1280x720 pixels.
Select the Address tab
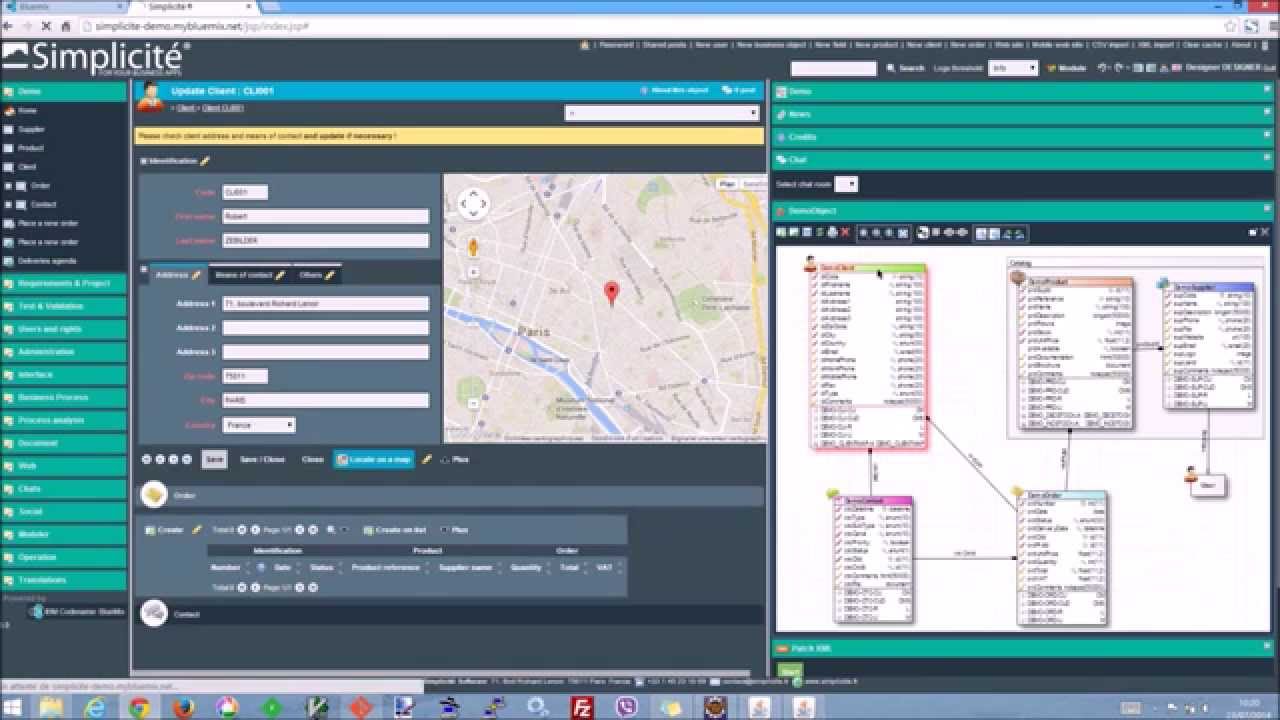176,274
